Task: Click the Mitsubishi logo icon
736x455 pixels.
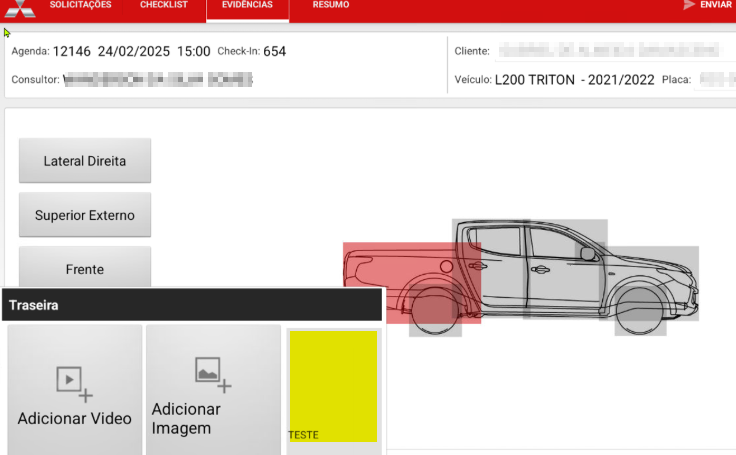Action: tap(20, 8)
